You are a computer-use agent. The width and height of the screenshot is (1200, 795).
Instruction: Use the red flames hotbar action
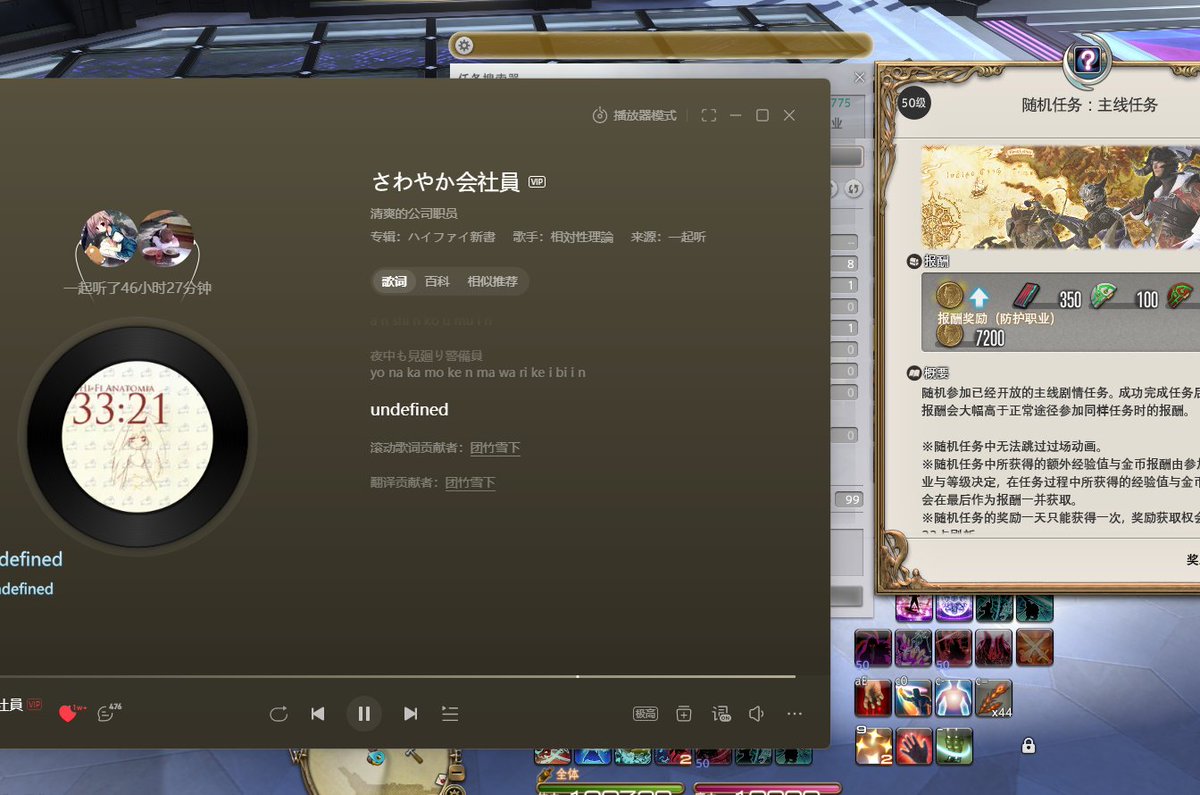coord(994,648)
